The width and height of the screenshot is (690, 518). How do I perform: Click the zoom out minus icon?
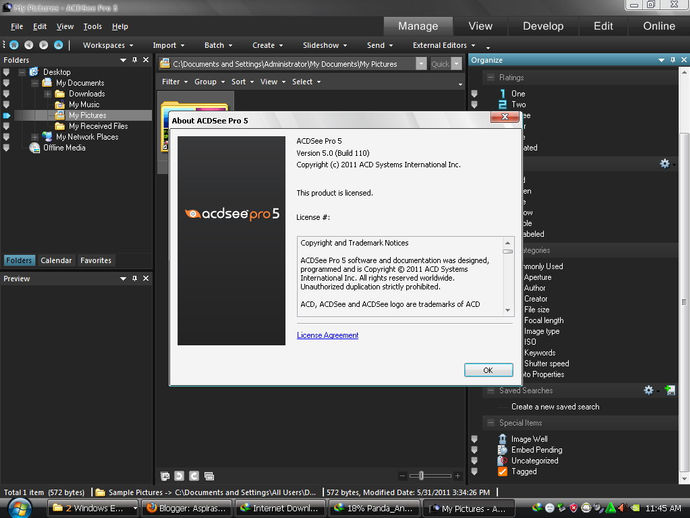pos(402,476)
